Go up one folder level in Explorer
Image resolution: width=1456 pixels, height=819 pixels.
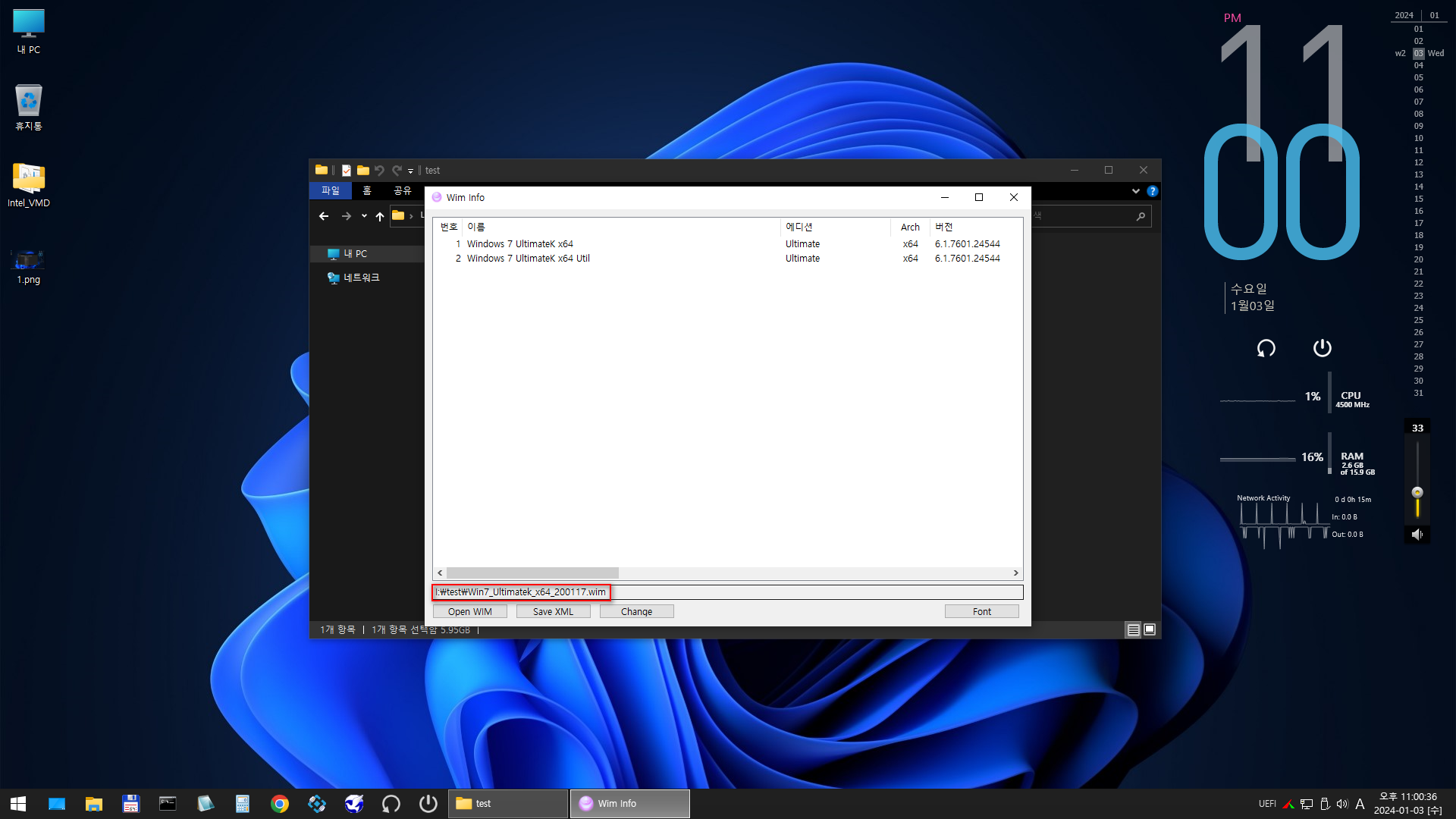point(380,216)
